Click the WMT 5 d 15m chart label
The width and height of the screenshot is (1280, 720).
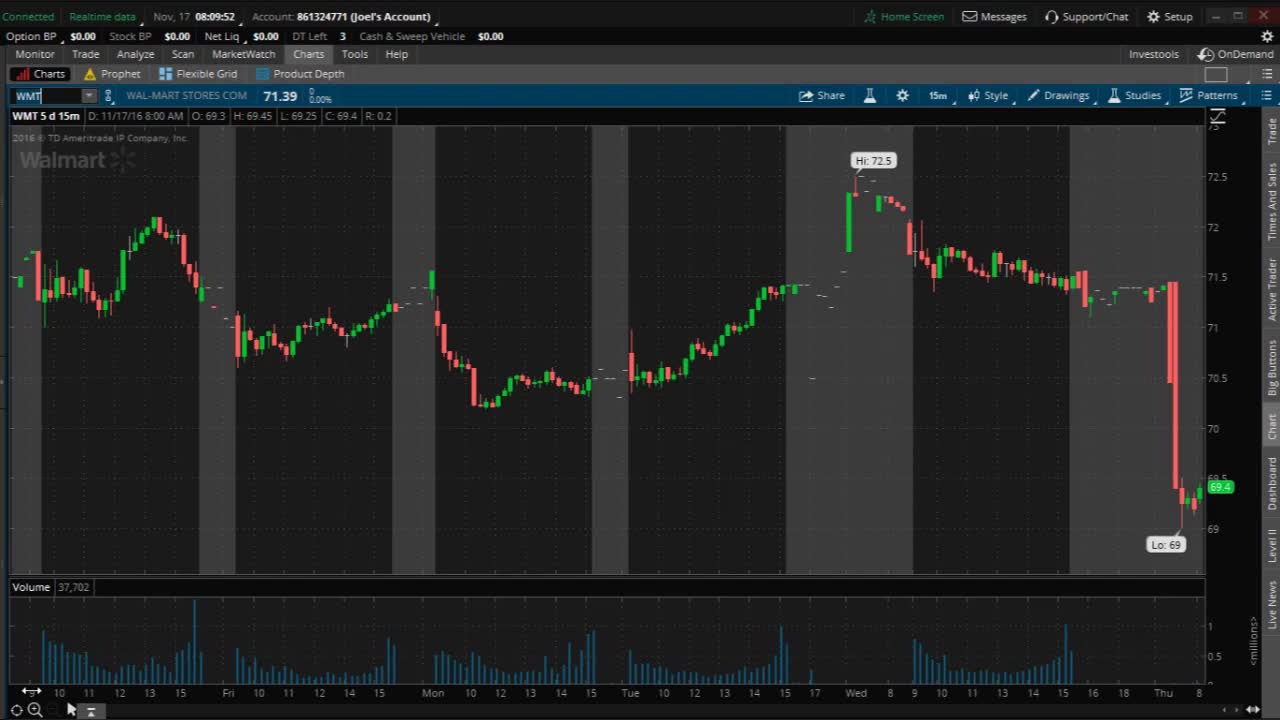tap(46, 116)
